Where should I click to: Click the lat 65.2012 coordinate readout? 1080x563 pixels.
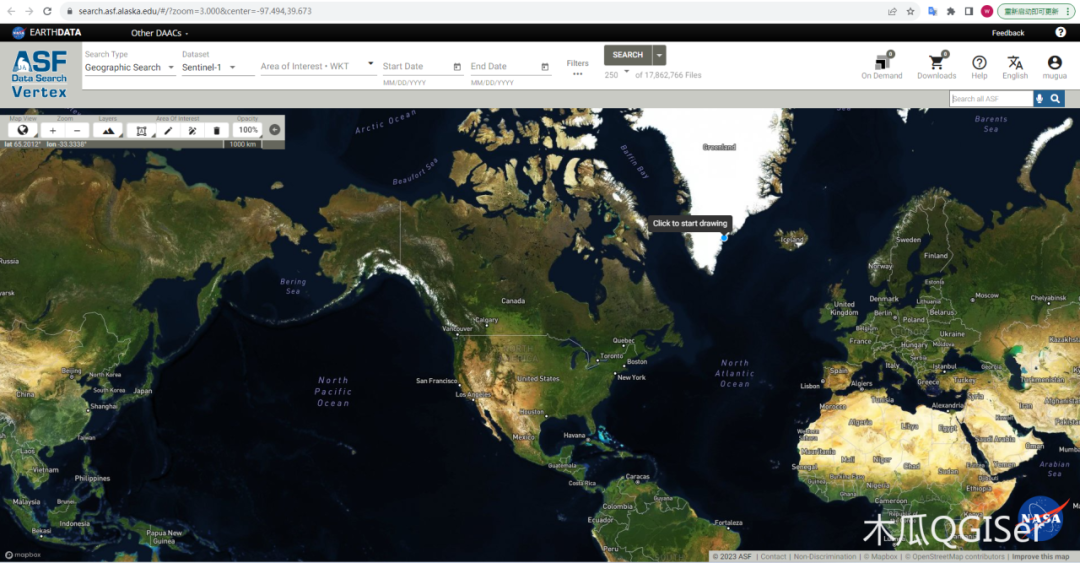[x=23, y=144]
